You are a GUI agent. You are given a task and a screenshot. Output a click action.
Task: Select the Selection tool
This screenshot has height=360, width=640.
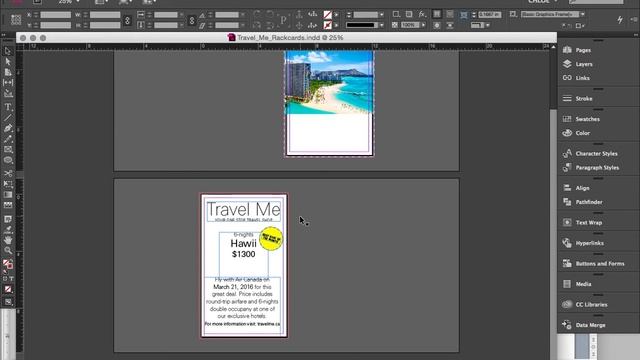point(8,51)
